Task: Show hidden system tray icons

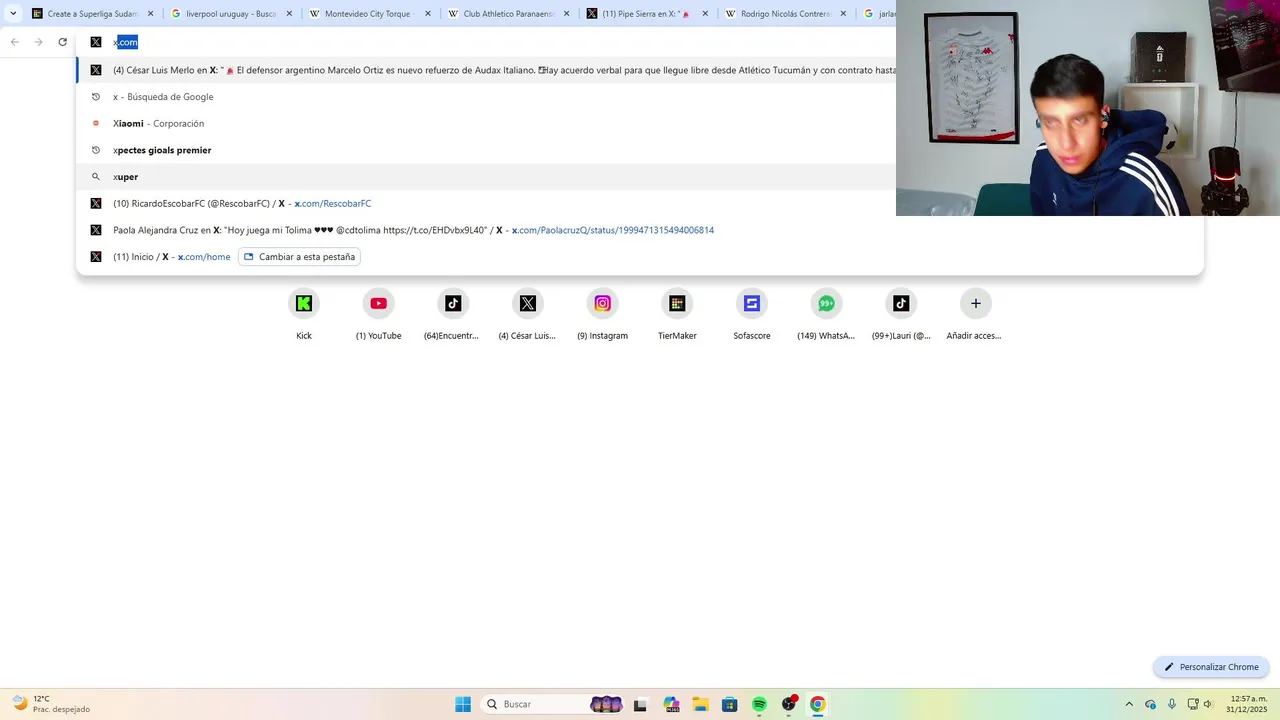Action: point(1129,704)
